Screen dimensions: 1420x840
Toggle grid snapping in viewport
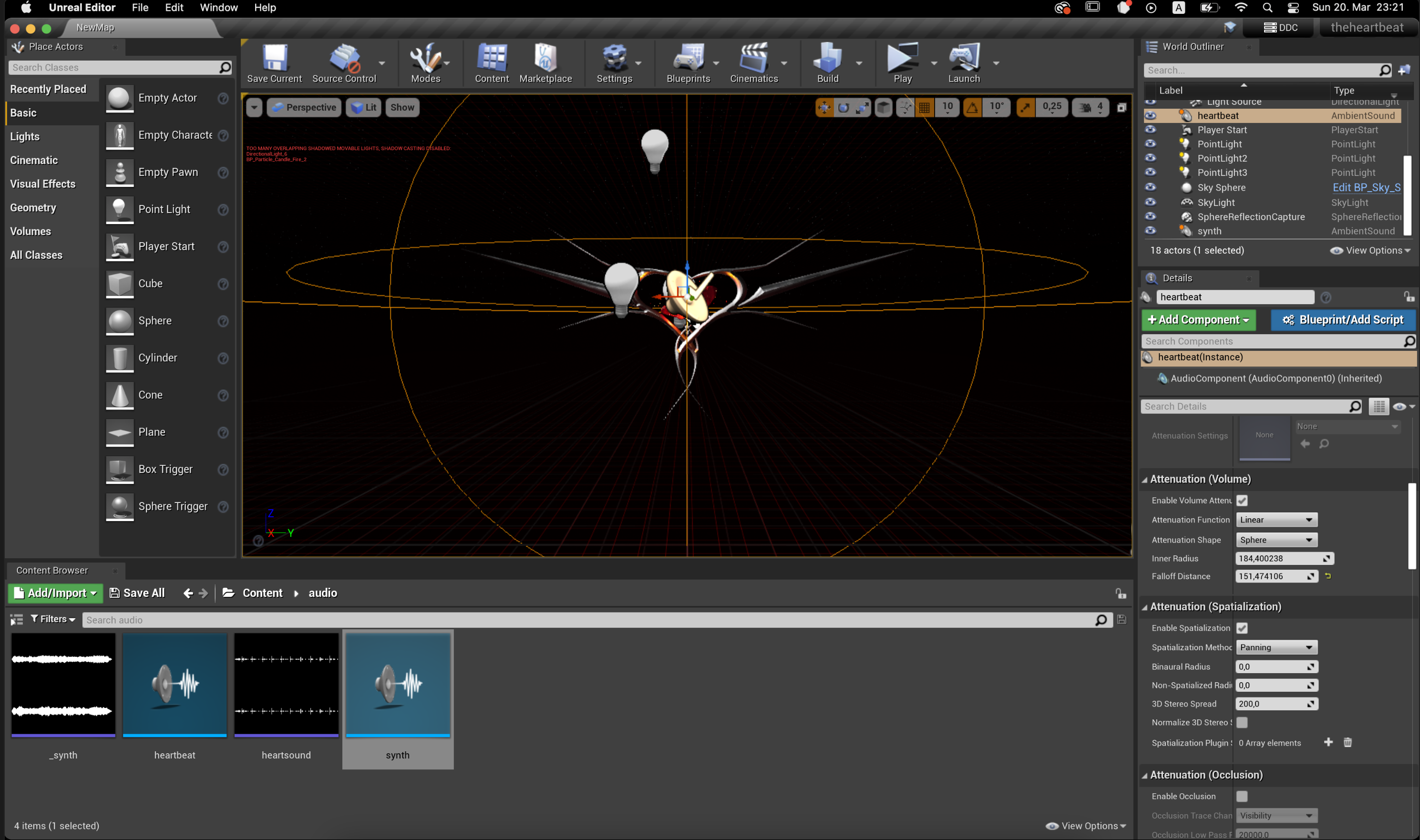tap(924, 108)
